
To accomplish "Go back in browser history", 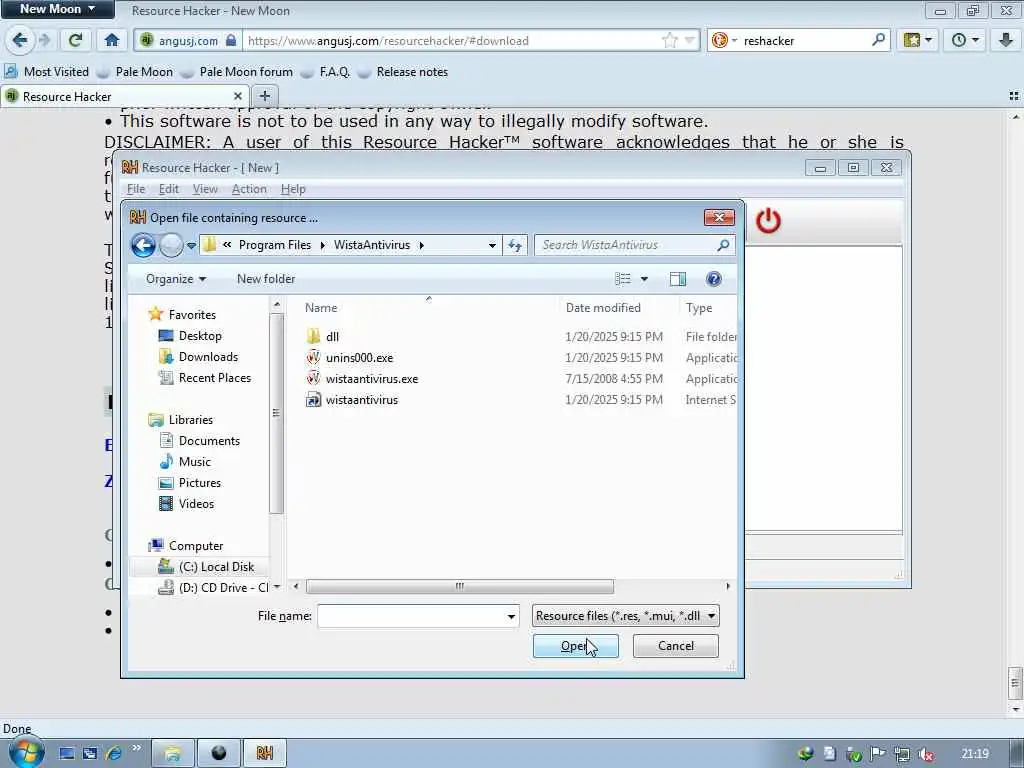I will [x=20, y=40].
